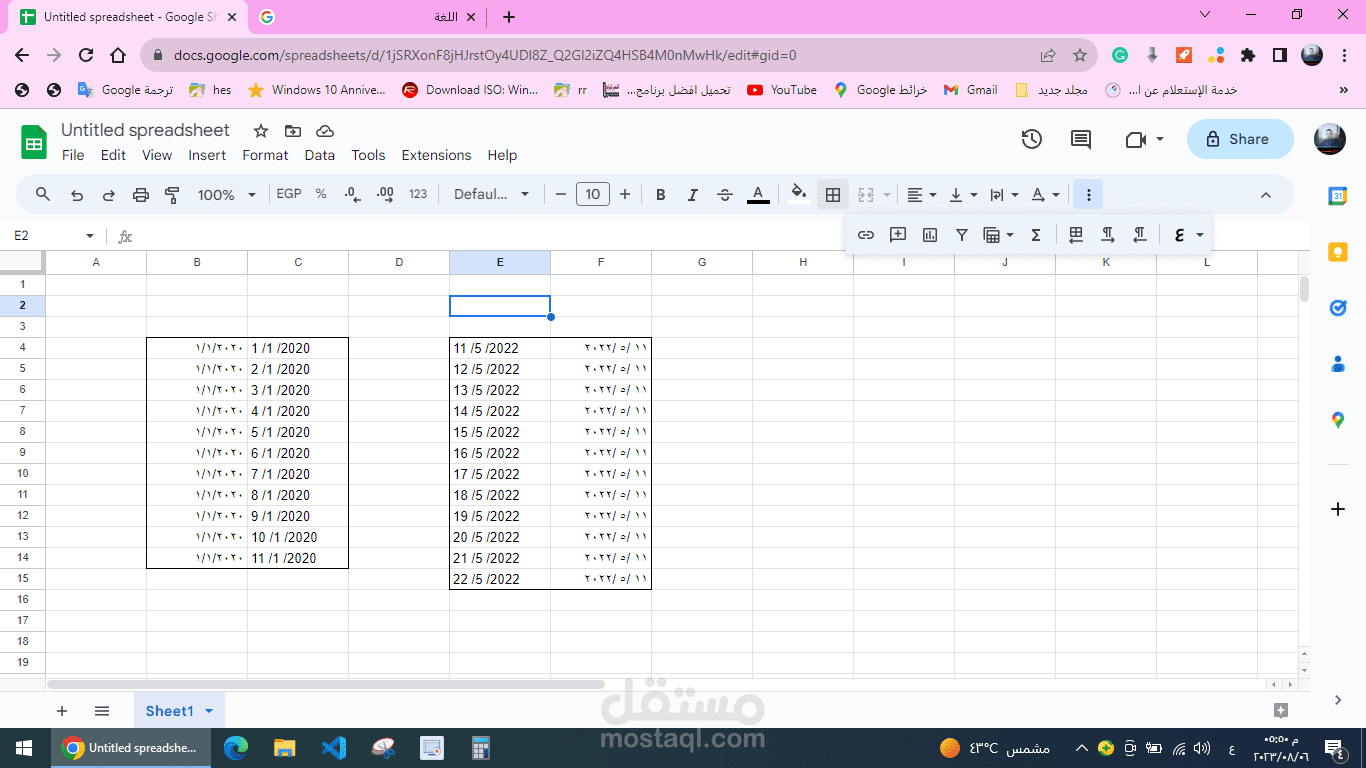The width and height of the screenshot is (1366, 768).
Task: Increase font size with plus
Action: tap(625, 194)
